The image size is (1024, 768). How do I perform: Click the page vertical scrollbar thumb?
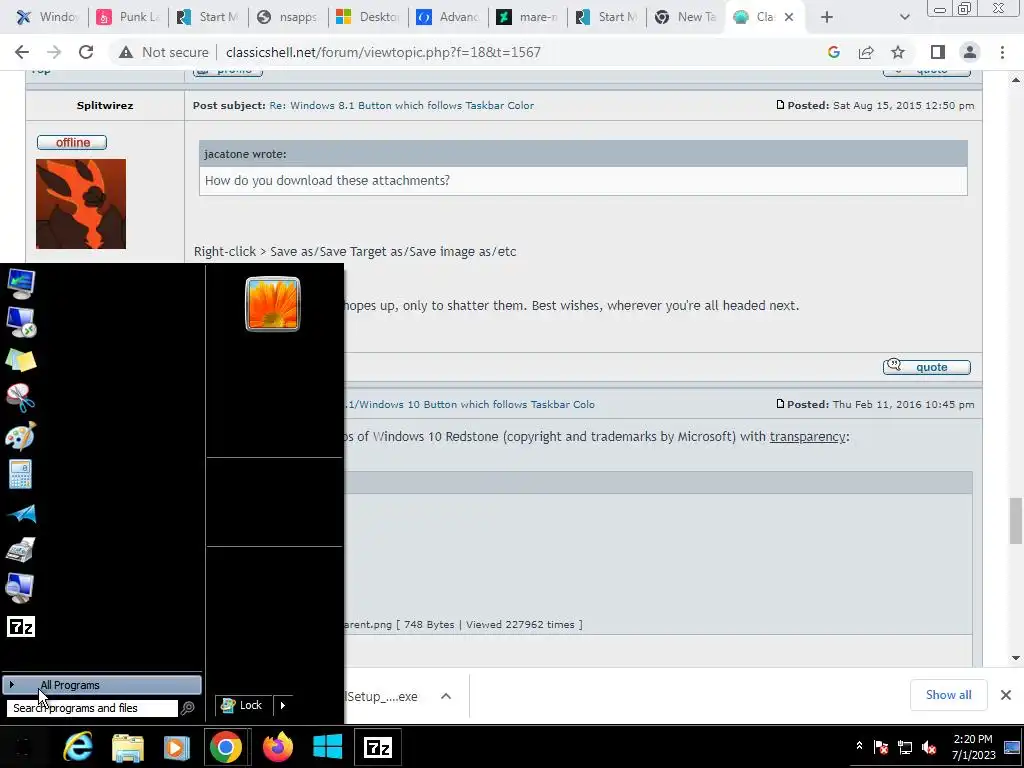(1016, 520)
